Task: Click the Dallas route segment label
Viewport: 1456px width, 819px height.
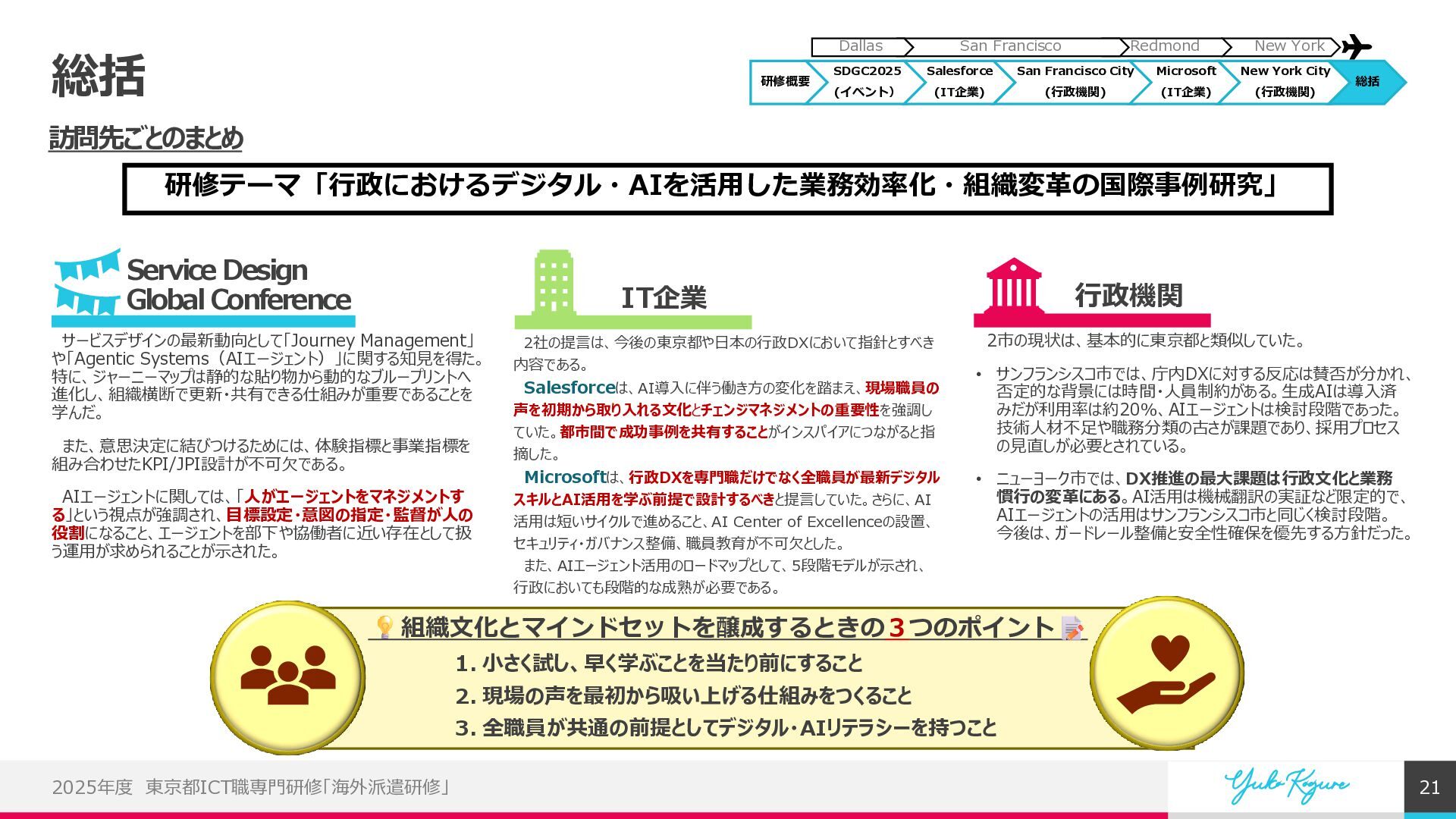Action: (x=860, y=46)
